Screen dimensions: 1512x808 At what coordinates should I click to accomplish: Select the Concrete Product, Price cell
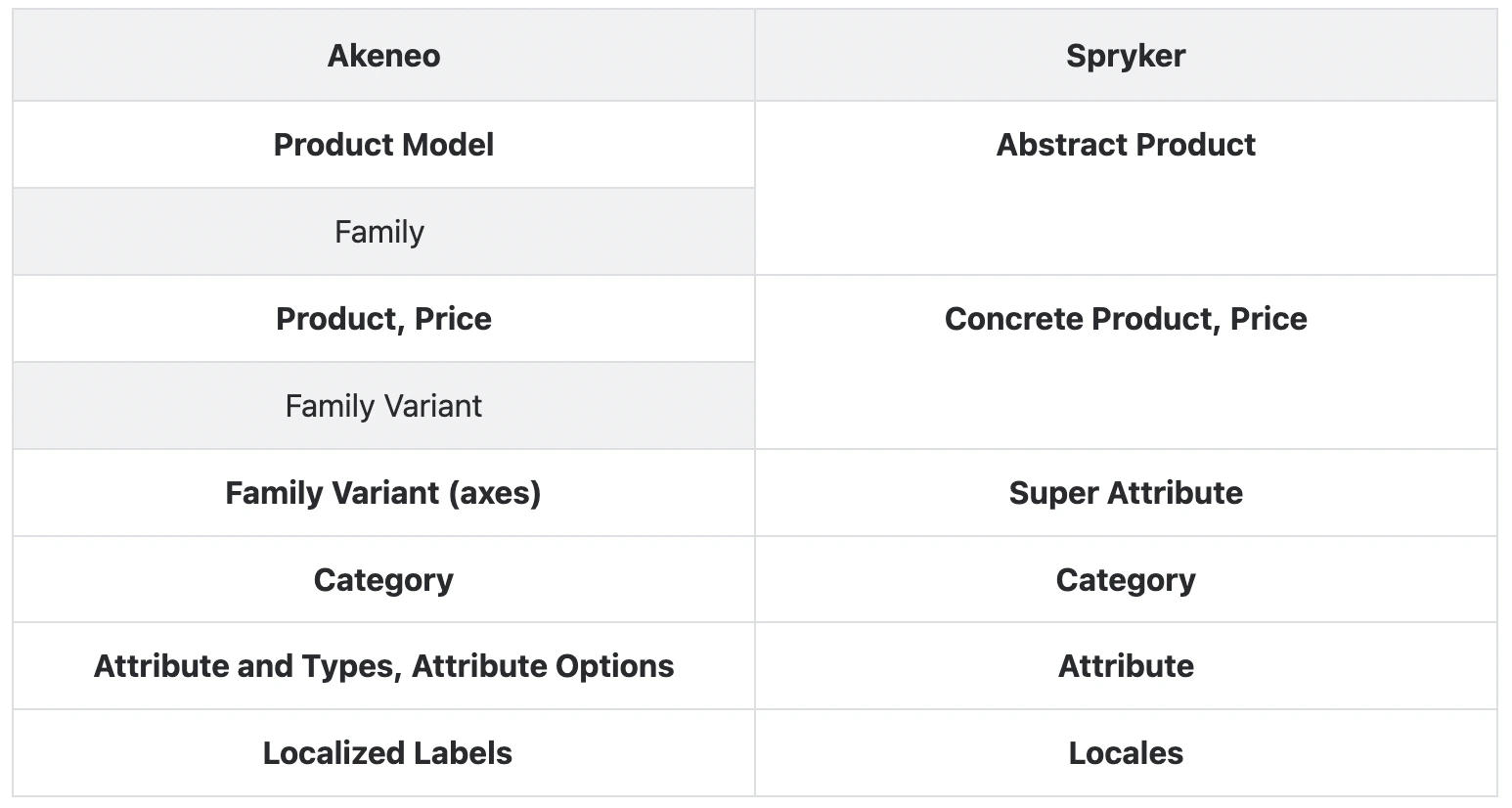pyautogui.click(x=1125, y=319)
